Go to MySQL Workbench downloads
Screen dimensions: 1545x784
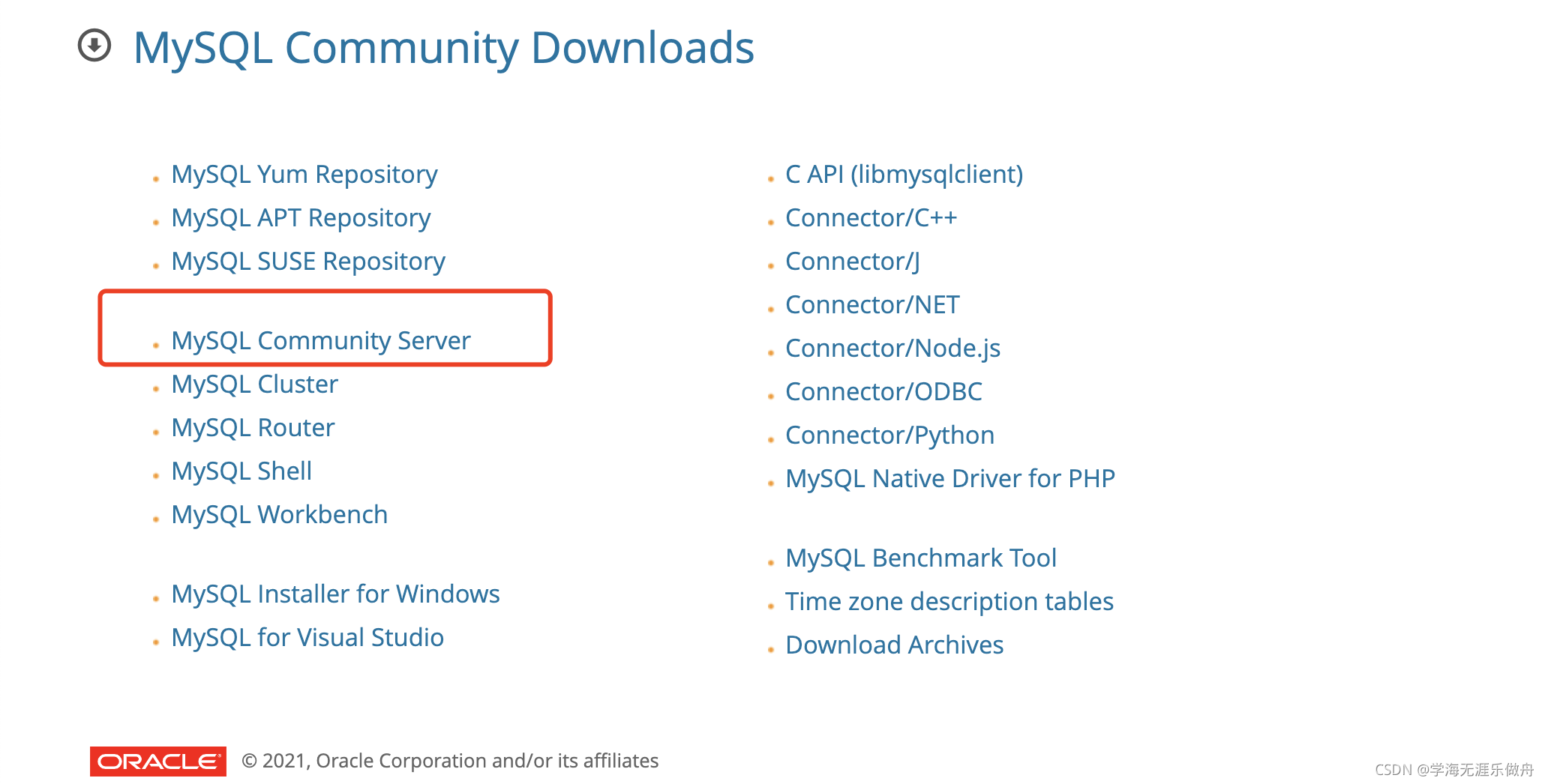coord(280,515)
